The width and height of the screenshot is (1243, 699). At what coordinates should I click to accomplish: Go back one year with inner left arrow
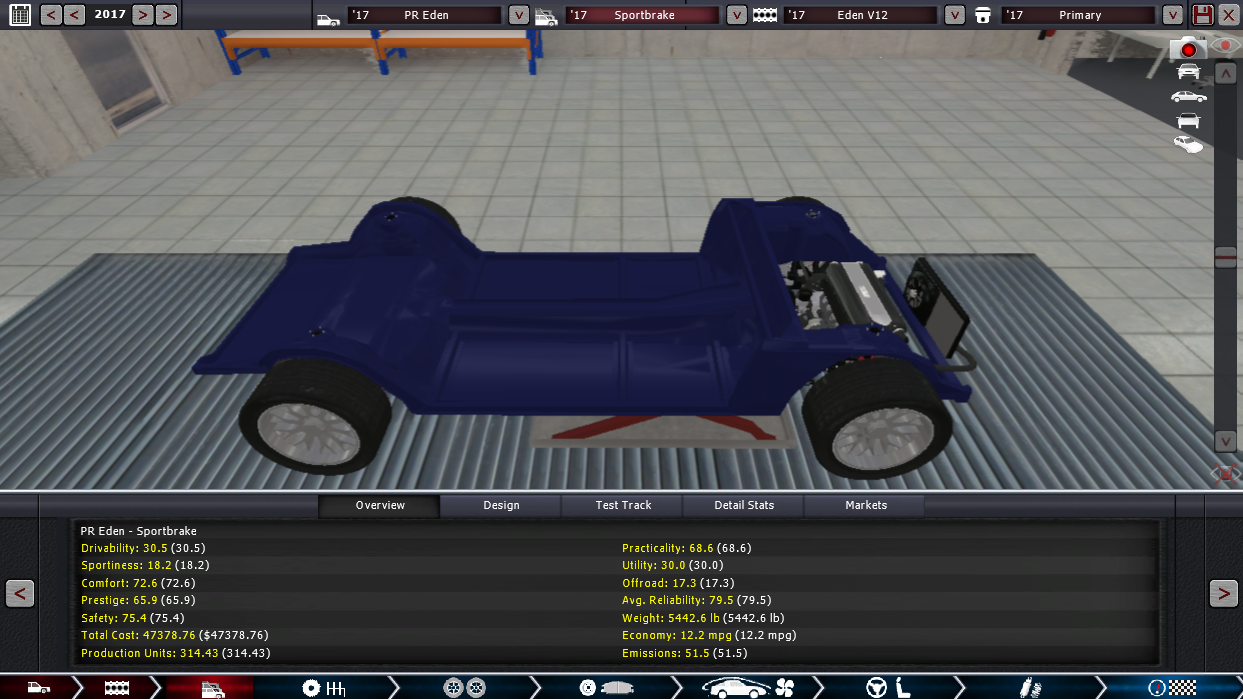[x=74, y=15]
